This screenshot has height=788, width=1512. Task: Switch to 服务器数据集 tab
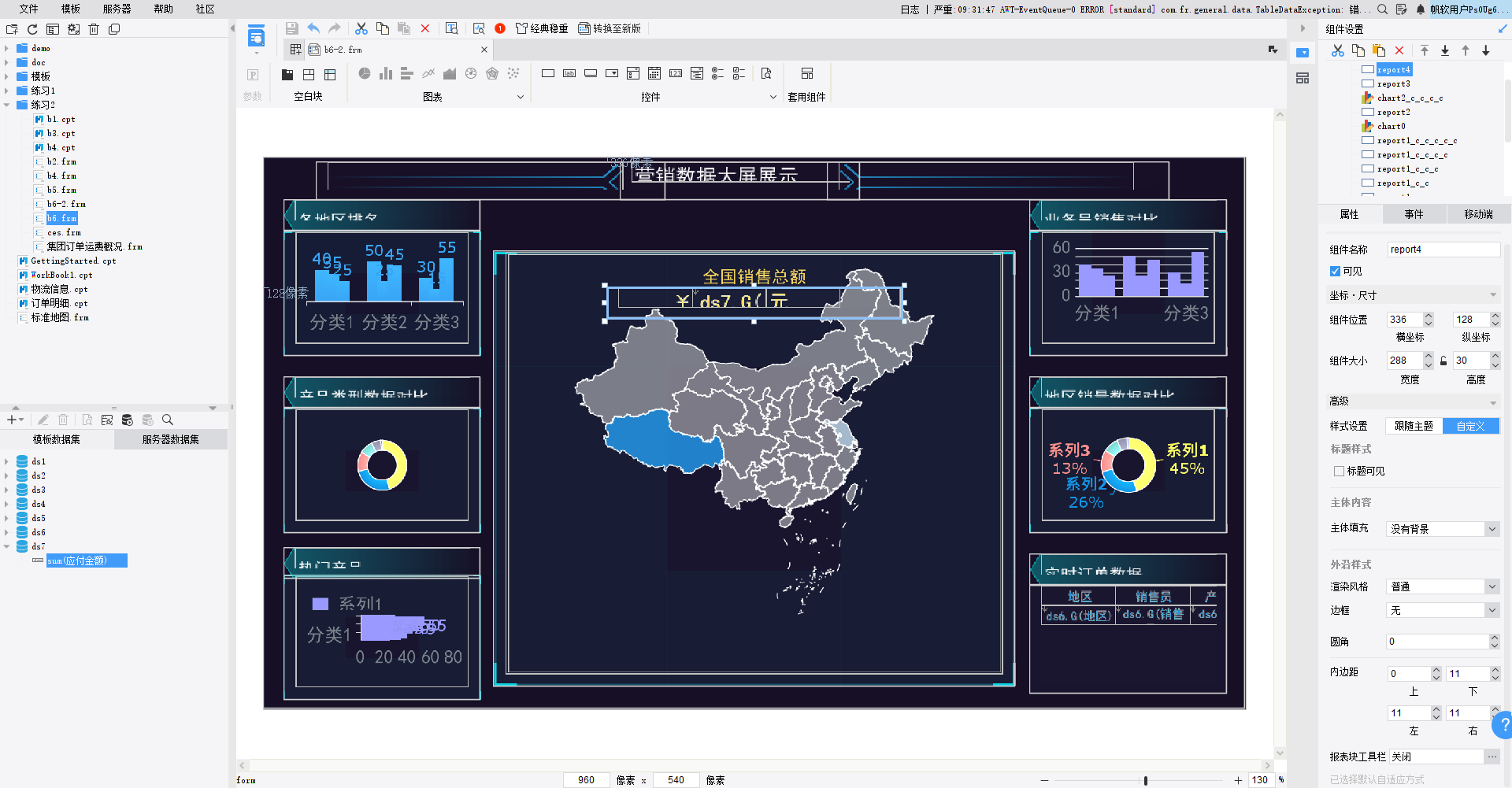coord(170,439)
